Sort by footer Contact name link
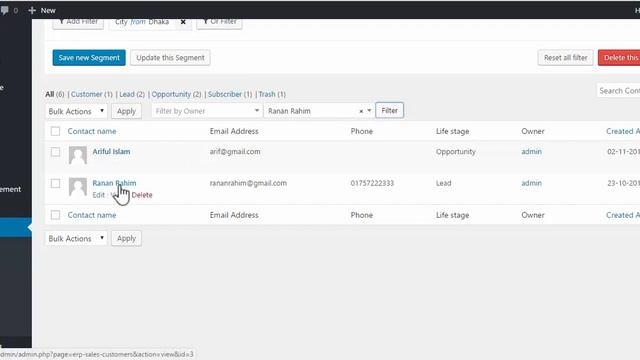This screenshot has height=360, width=640. [92, 215]
